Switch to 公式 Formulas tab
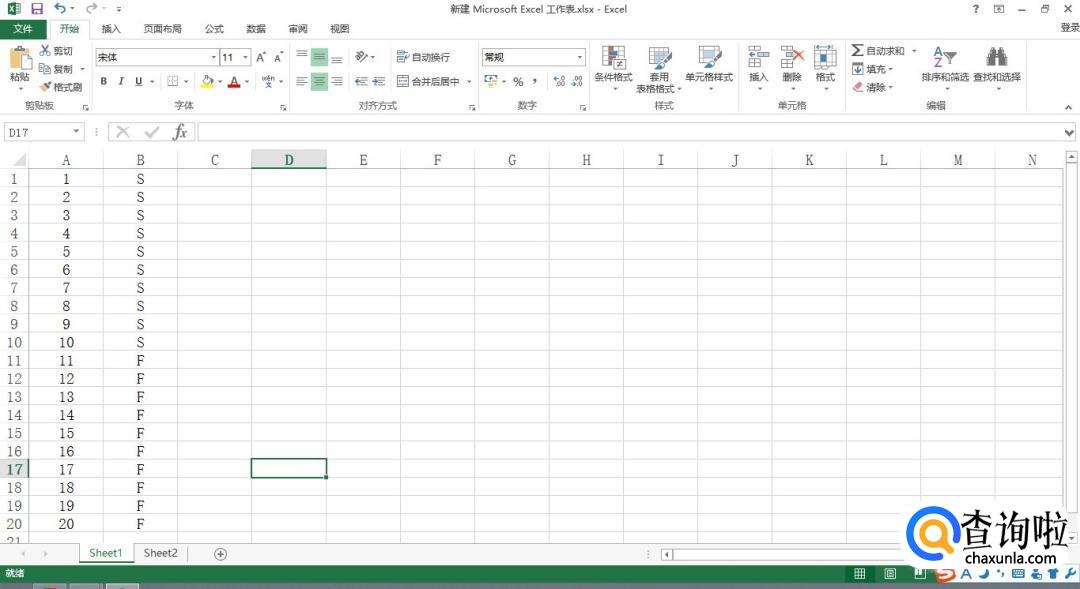 click(x=214, y=29)
